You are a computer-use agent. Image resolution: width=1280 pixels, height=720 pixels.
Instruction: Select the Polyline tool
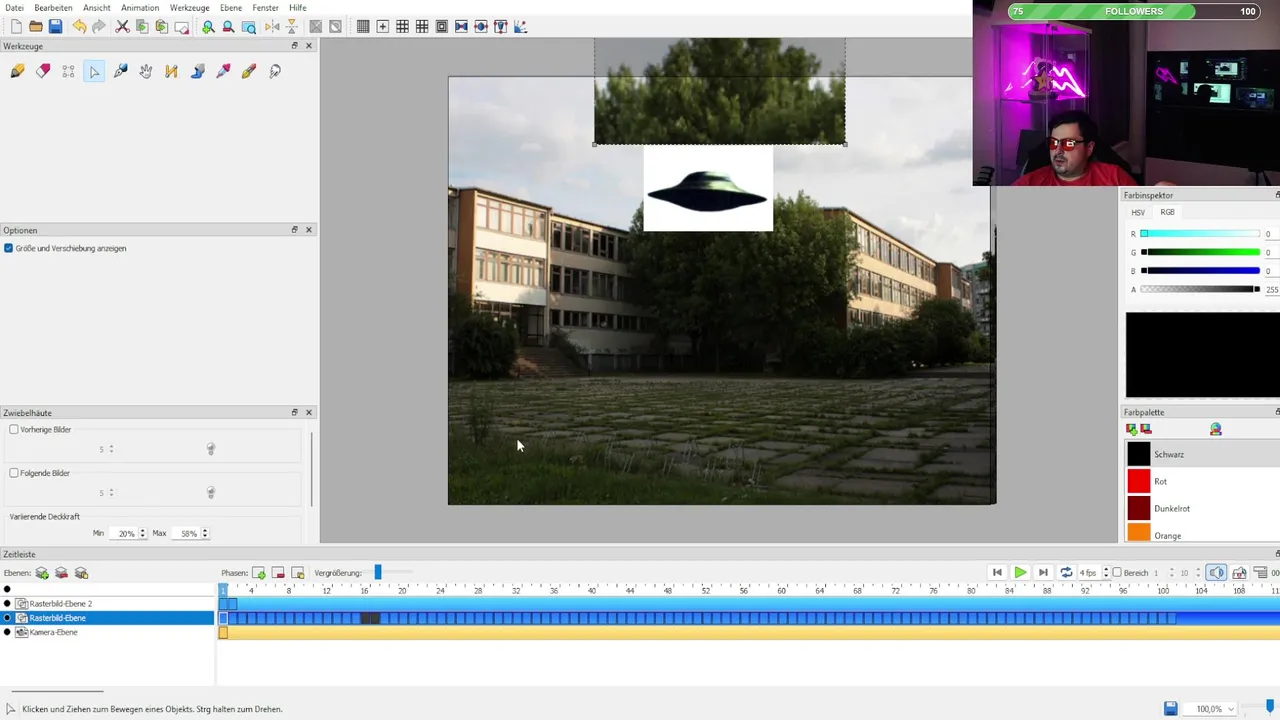point(171,71)
